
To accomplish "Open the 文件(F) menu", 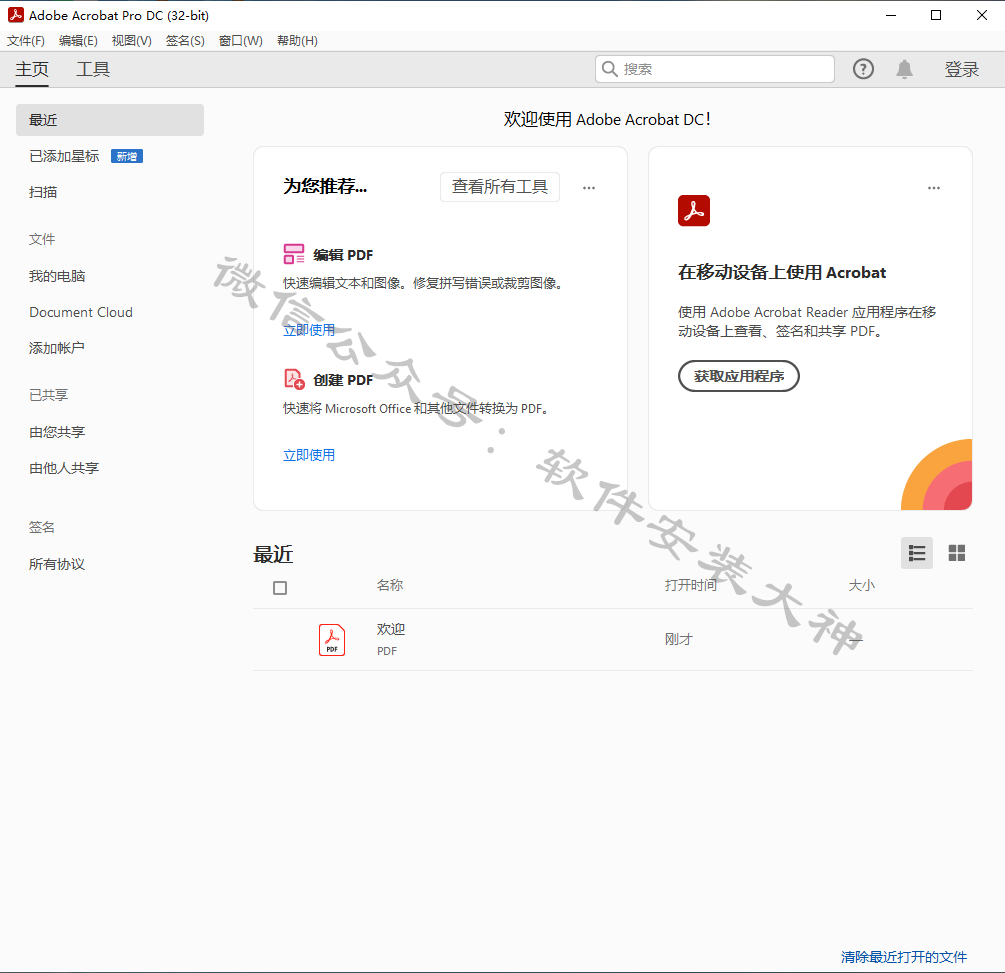I will (26, 40).
